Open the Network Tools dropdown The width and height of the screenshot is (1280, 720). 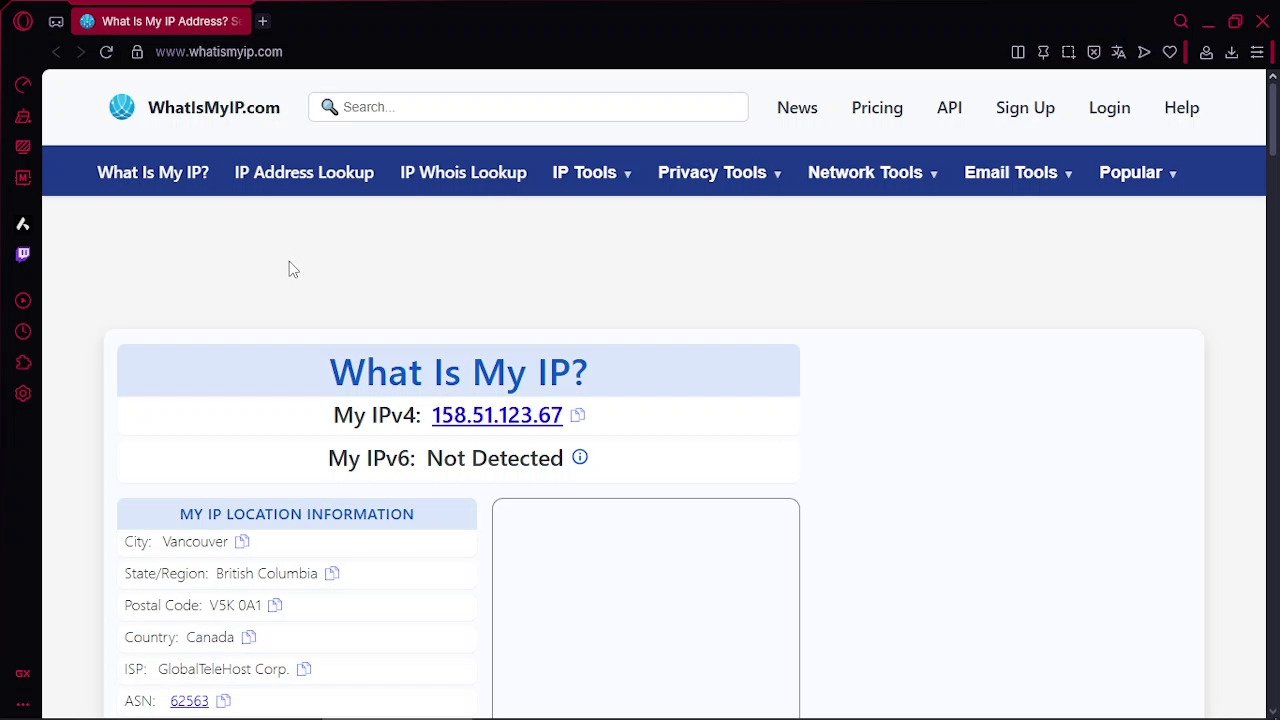[872, 172]
